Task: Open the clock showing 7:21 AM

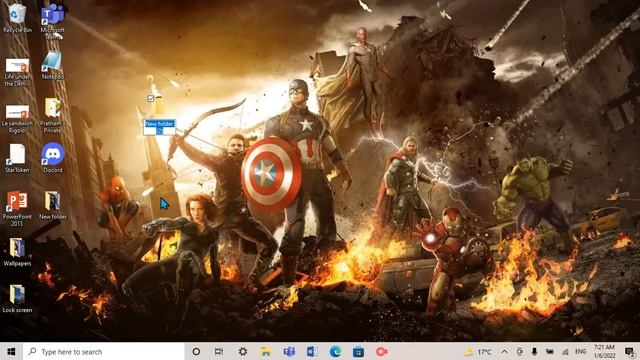Action: click(x=604, y=351)
